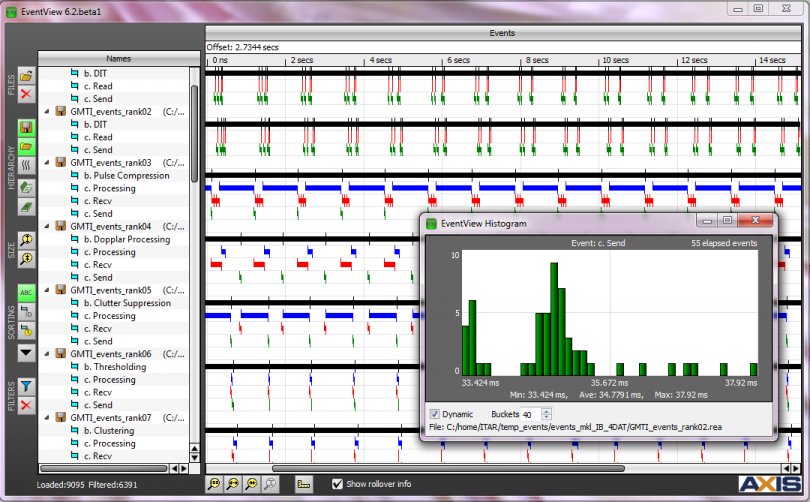810x502 pixels.
Task: Collapse the GMTI_events_rank03 tree node
Action: click(x=47, y=162)
